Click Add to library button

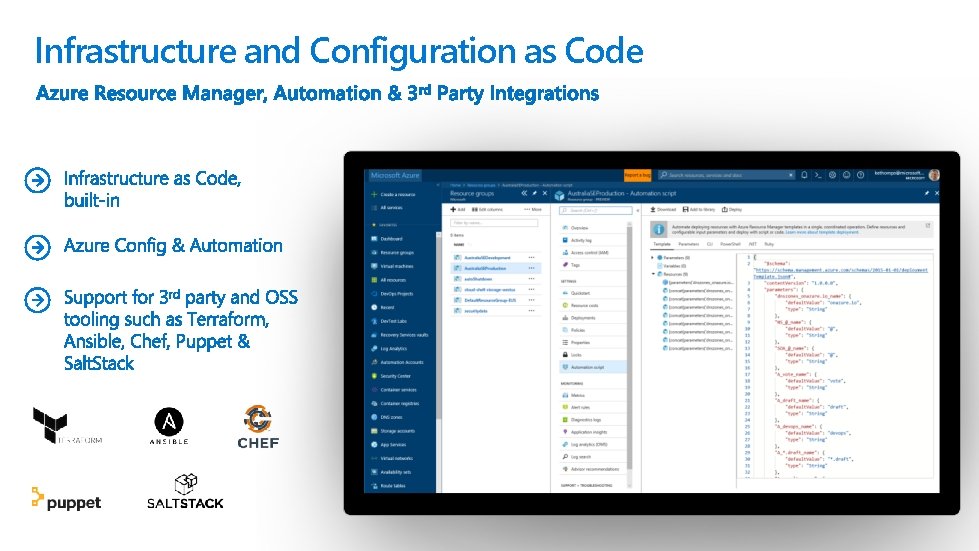click(x=699, y=210)
